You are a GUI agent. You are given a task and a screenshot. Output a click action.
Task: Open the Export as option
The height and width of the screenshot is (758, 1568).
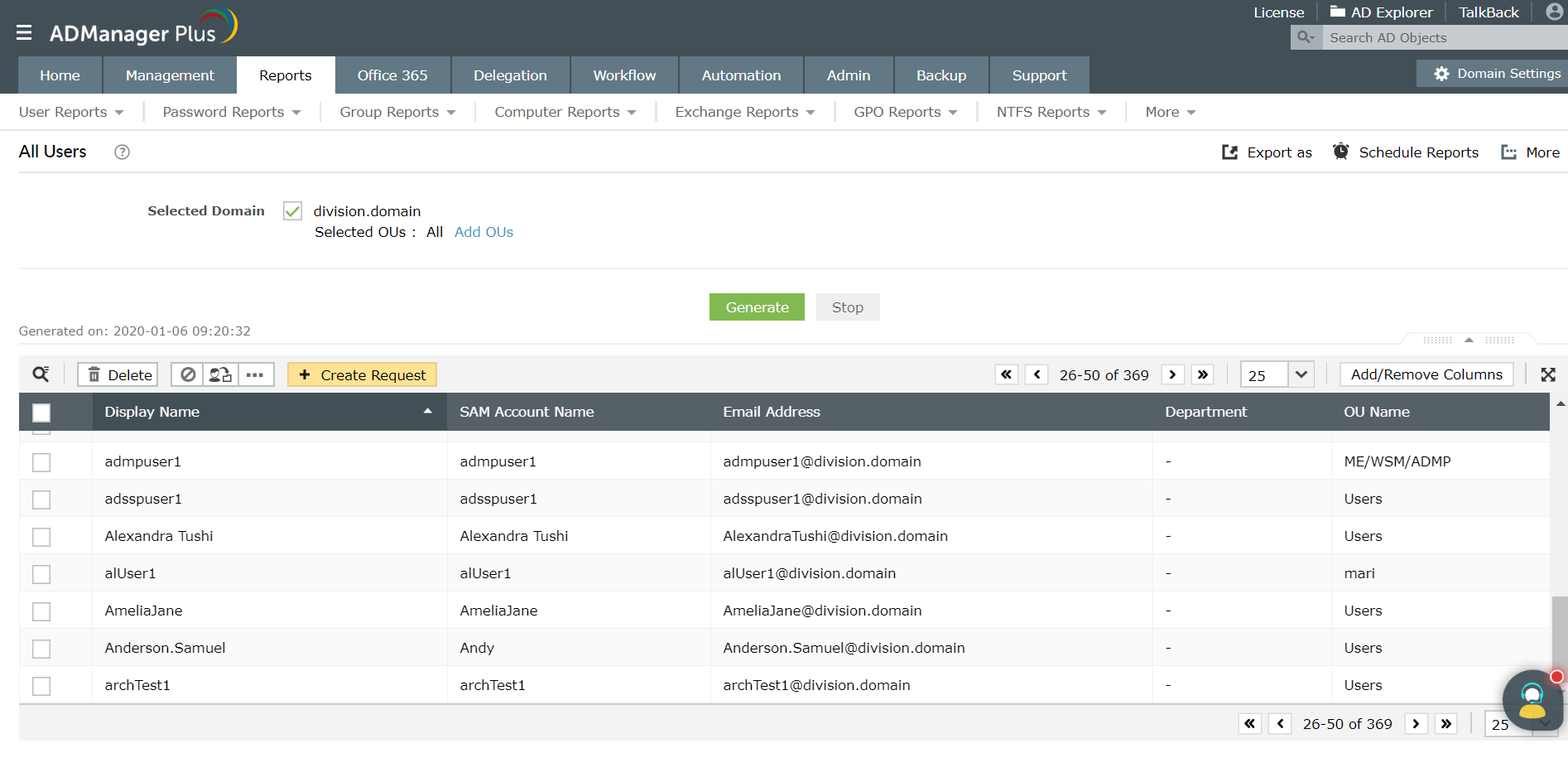pos(1267,152)
